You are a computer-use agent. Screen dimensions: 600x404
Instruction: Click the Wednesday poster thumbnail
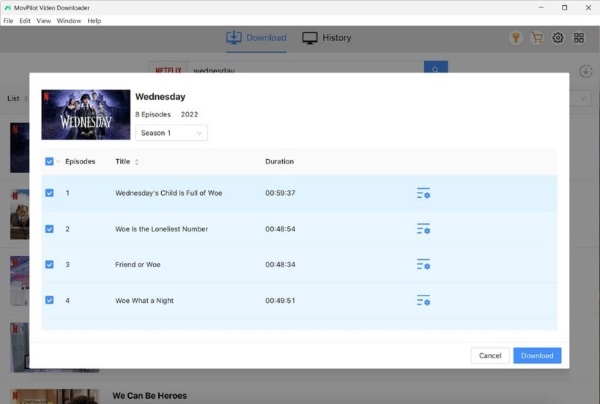click(86, 115)
